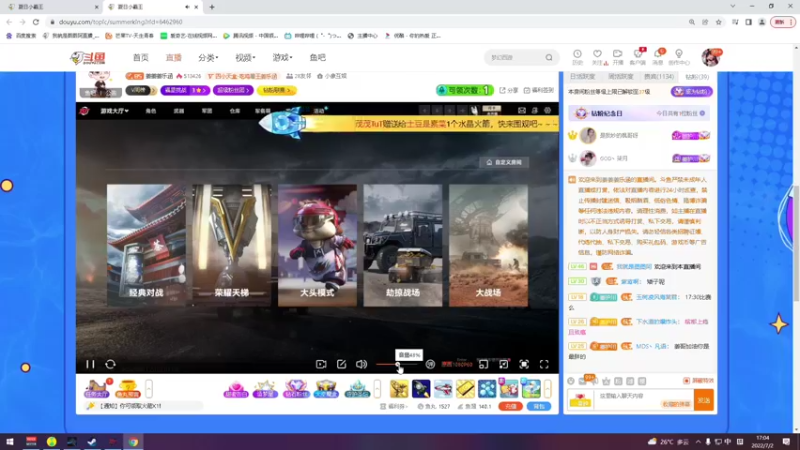
Task: Enter web fullscreen mode icon
Action: (x=524, y=364)
